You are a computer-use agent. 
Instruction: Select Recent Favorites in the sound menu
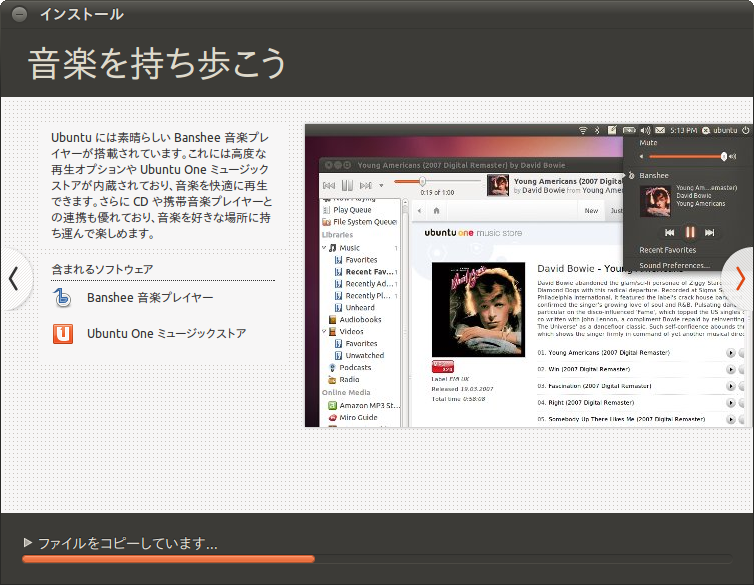pos(667,250)
